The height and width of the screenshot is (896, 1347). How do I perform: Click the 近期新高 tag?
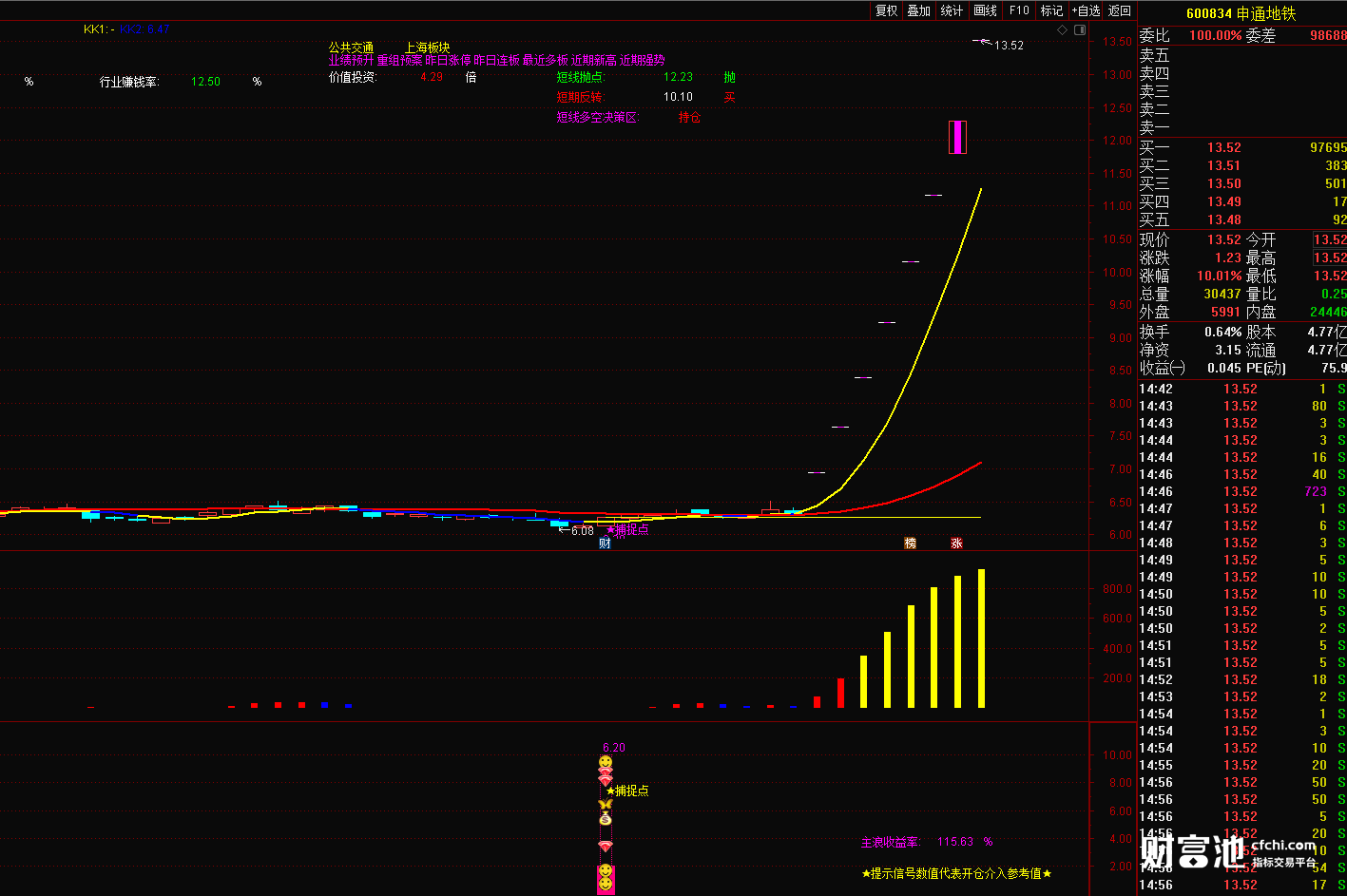[593, 60]
